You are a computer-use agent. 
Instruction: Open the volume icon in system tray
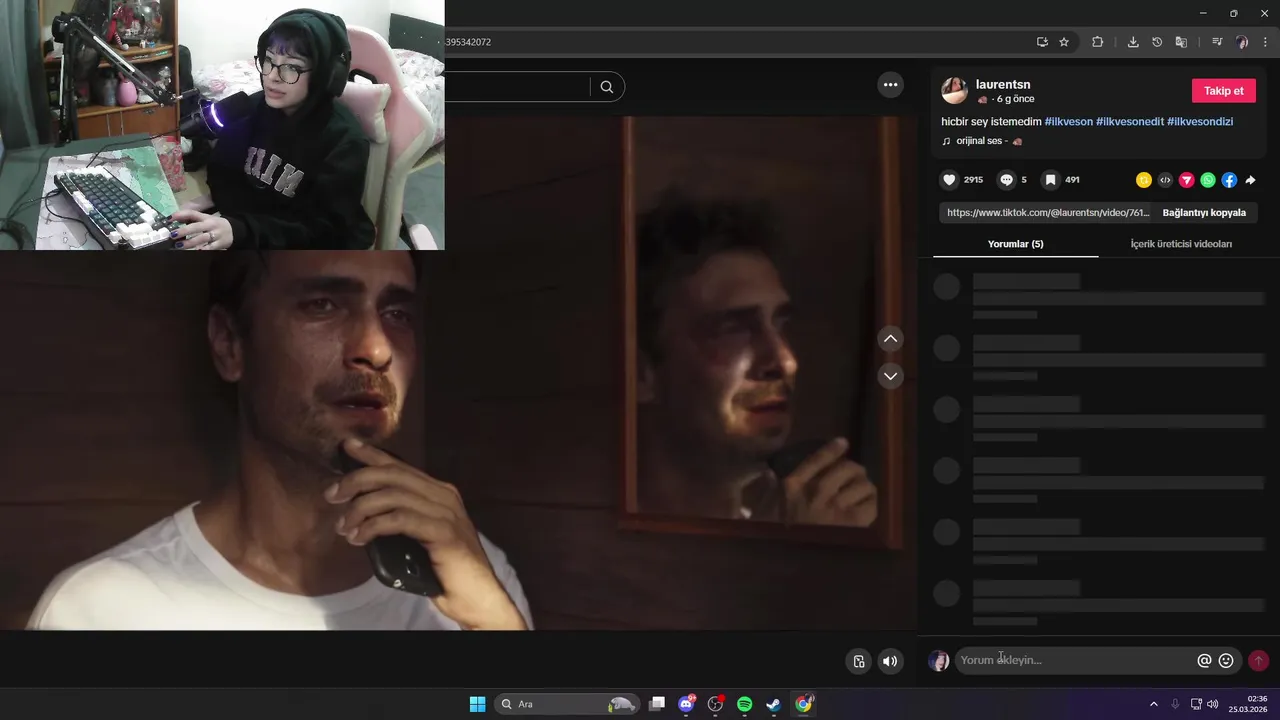tap(1213, 704)
